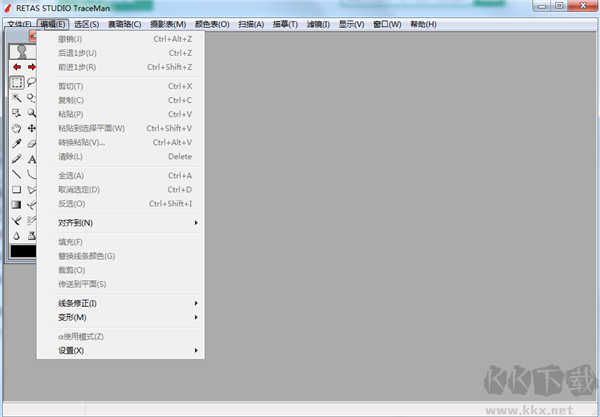
Task: Select the magnifying glass zoom tool
Action: coord(31,113)
